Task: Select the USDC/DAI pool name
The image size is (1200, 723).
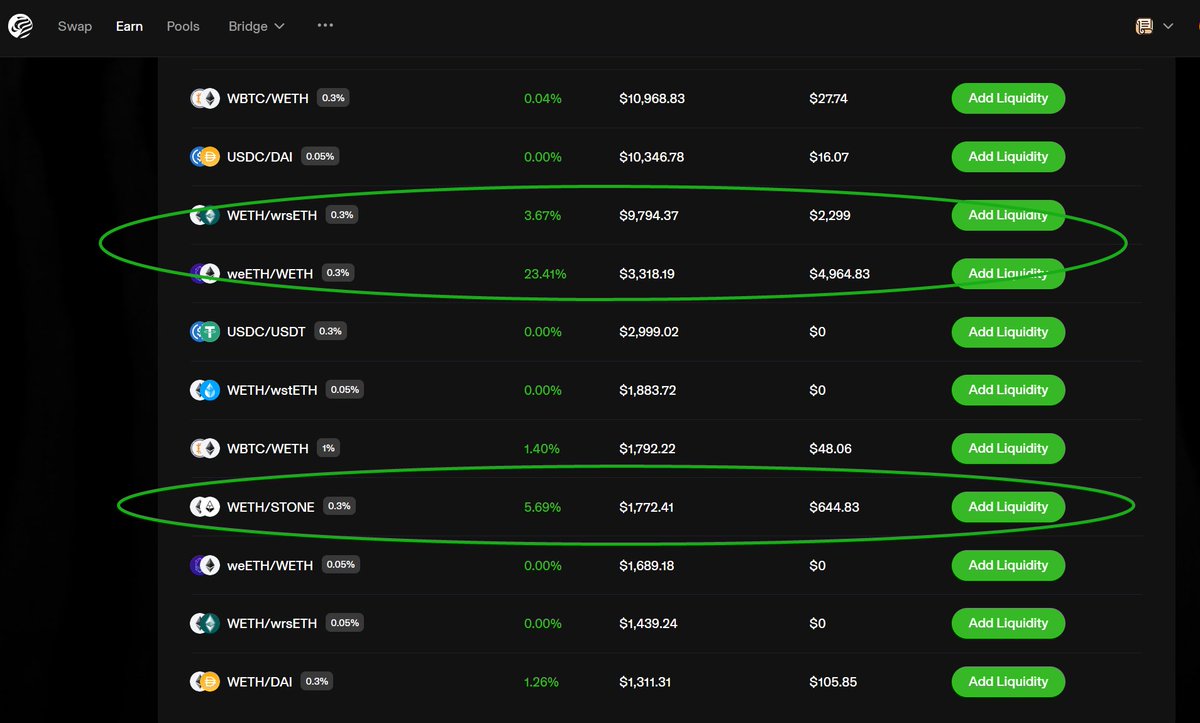Action: pos(260,156)
